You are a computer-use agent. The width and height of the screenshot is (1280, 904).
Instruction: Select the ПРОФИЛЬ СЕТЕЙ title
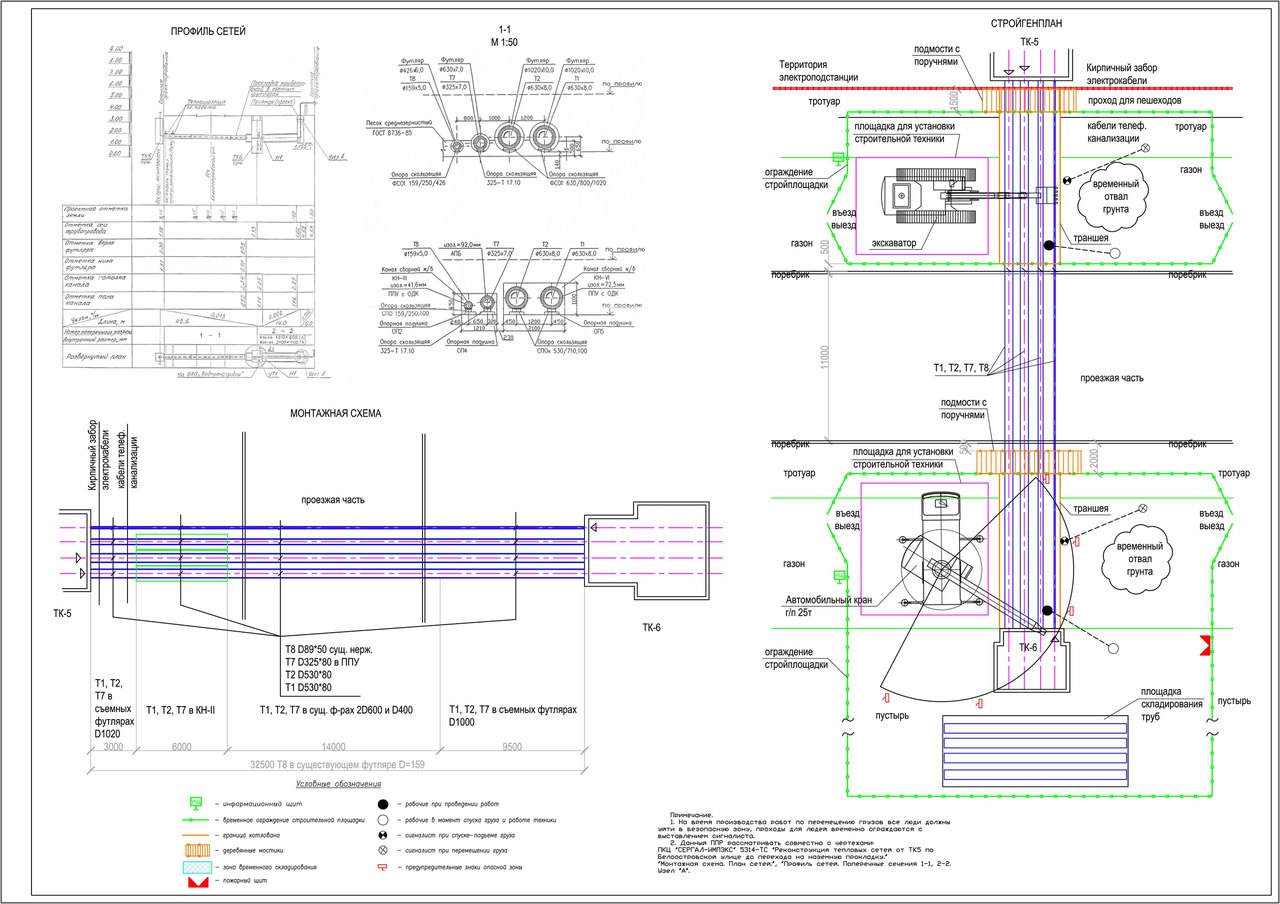click(208, 31)
